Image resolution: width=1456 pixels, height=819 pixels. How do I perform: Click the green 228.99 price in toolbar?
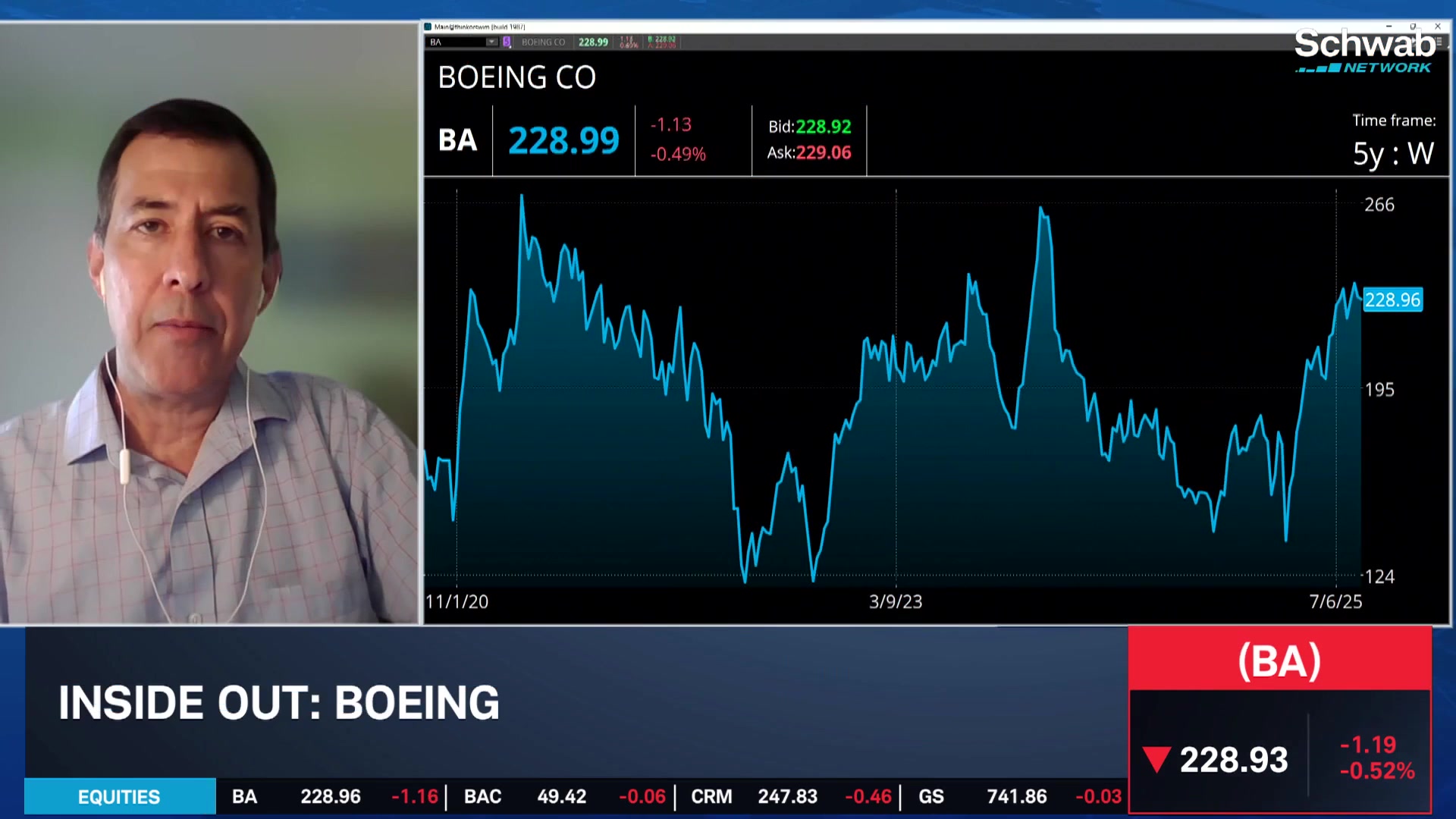(593, 42)
